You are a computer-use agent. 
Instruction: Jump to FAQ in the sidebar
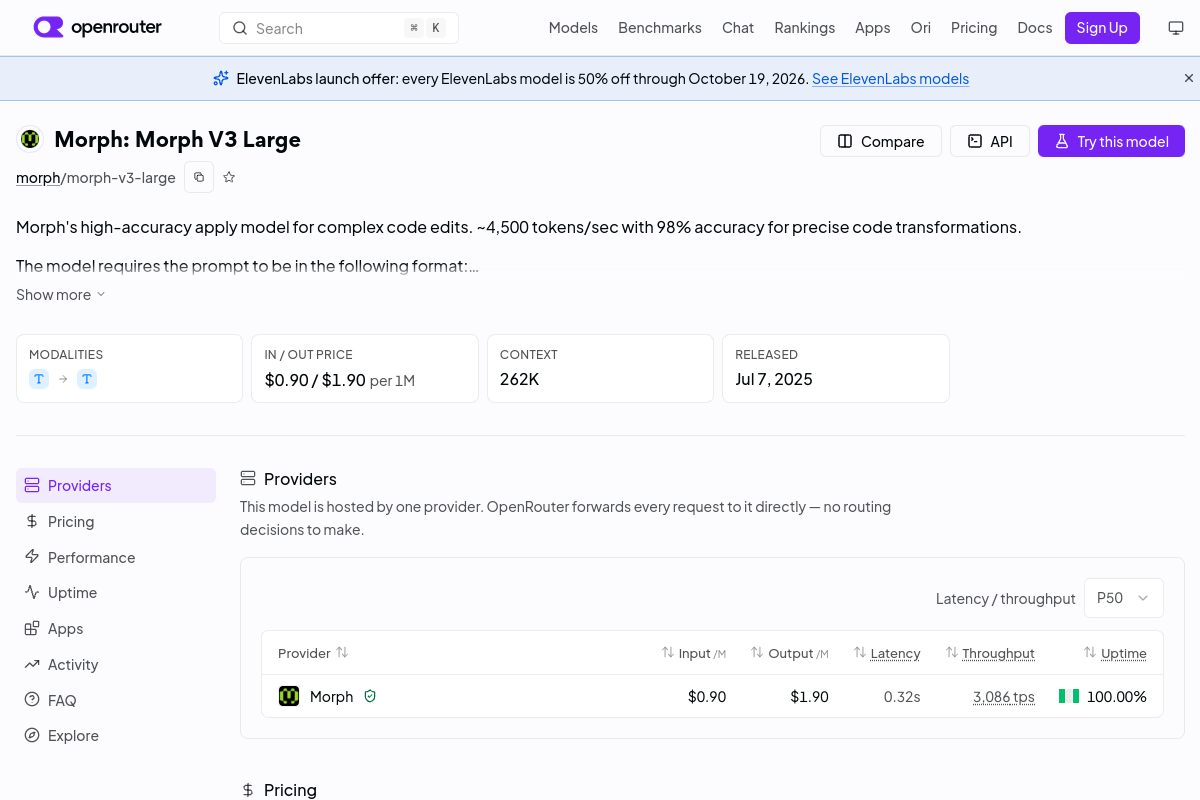point(116,701)
